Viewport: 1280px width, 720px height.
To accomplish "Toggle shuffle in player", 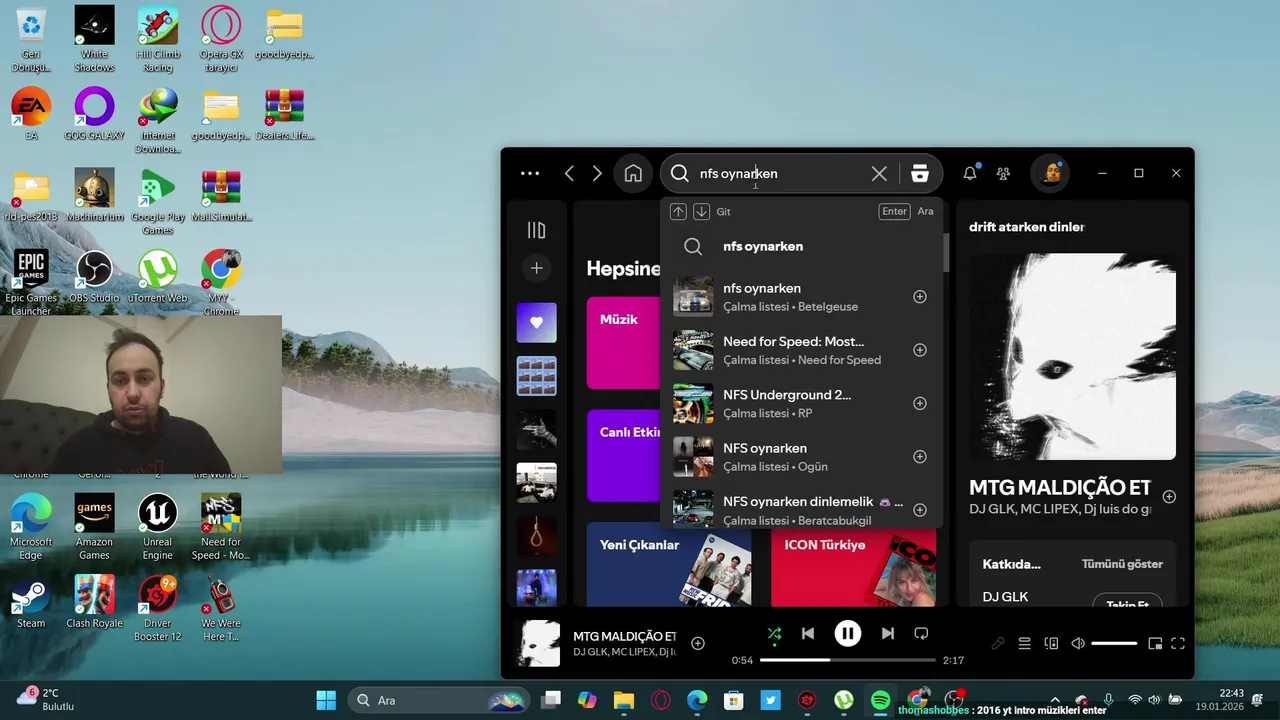I will [x=774, y=633].
